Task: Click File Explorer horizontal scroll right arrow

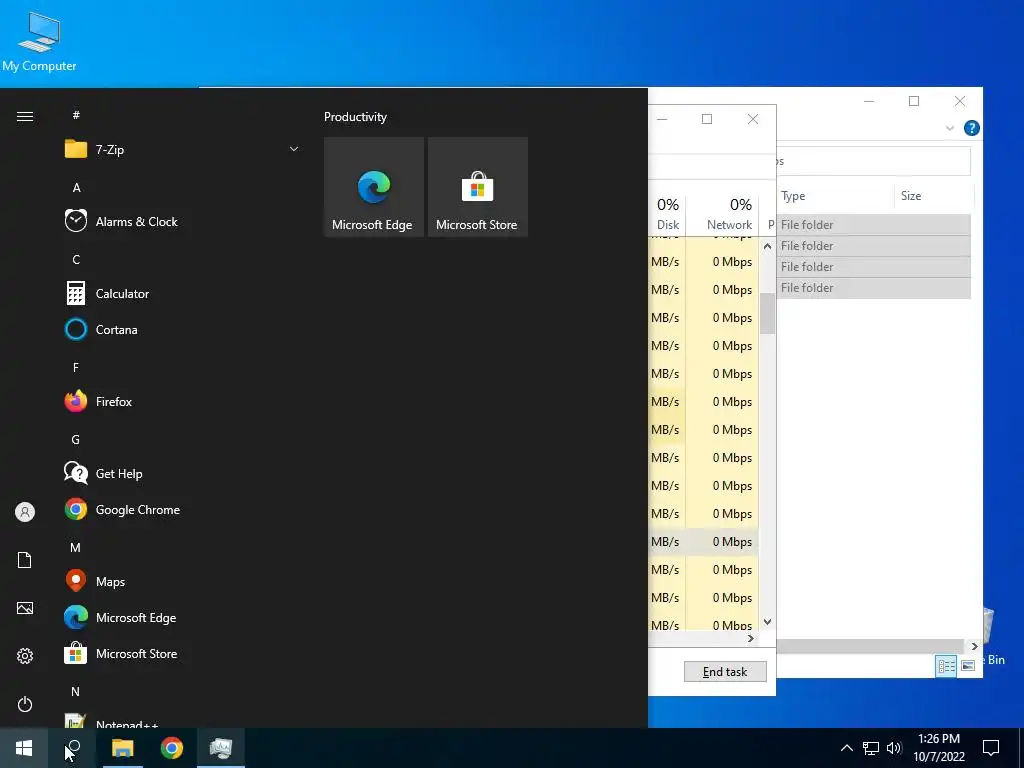Action: [x=974, y=647]
